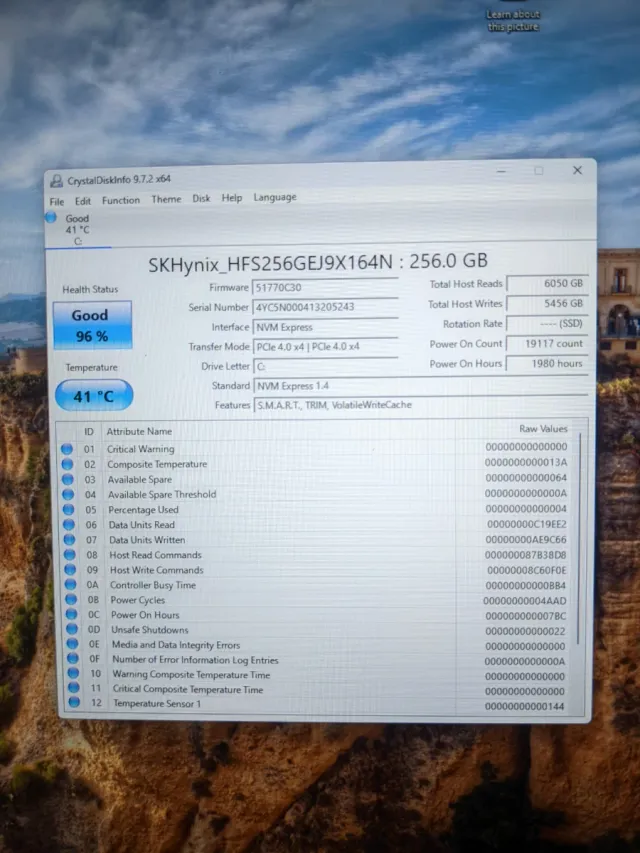Open the Function menu

(x=121, y=200)
